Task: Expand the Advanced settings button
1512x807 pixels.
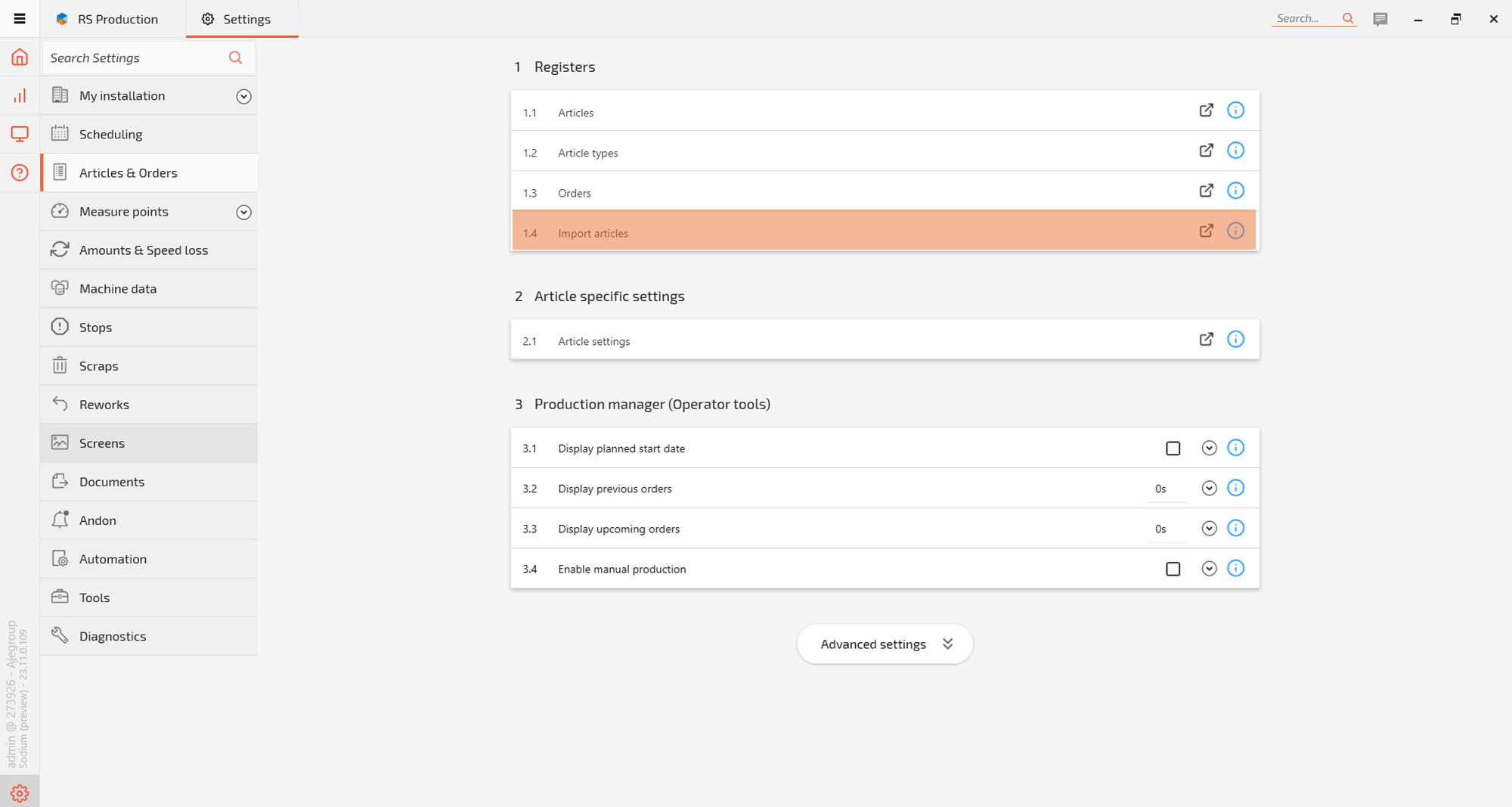Action: (x=885, y=644)
